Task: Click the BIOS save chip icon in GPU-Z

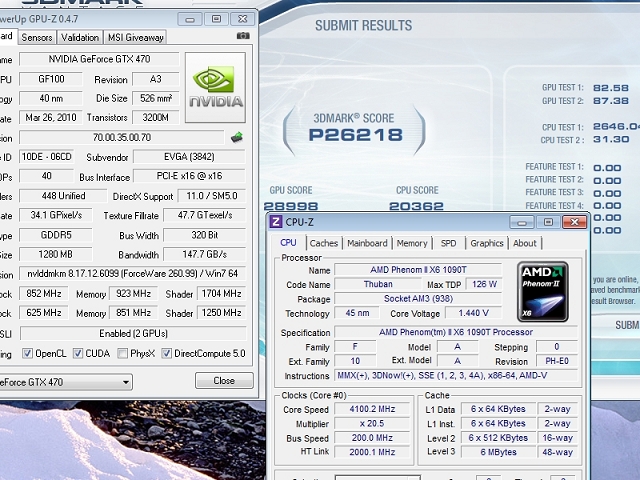Action: pyautogui.click(x=237, y=137)
